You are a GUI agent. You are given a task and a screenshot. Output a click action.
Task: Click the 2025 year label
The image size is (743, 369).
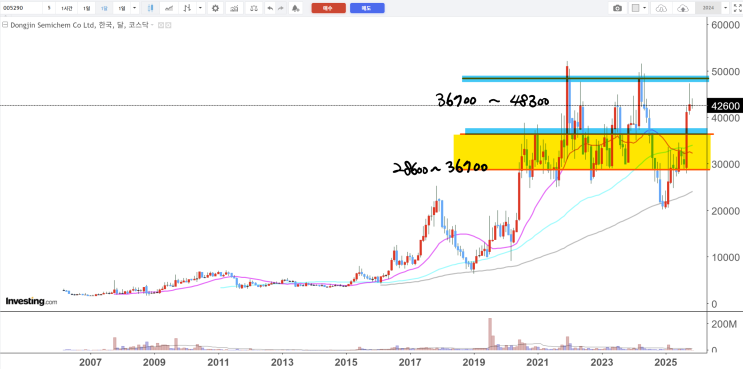pyautogui.click(x=666, y=362)
